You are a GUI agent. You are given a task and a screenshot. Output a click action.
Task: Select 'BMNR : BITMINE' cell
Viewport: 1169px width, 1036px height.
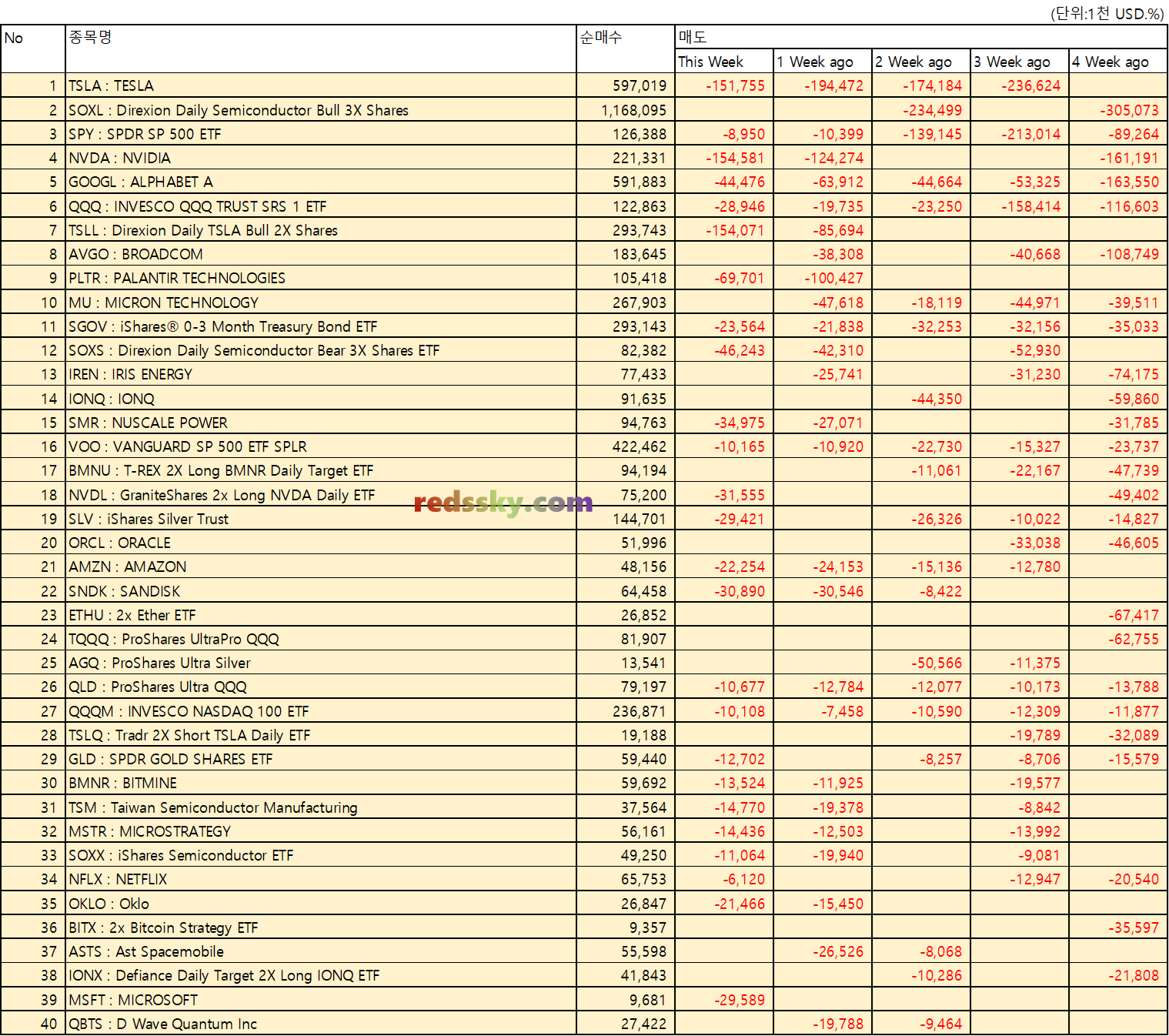[x=321, y=783]
